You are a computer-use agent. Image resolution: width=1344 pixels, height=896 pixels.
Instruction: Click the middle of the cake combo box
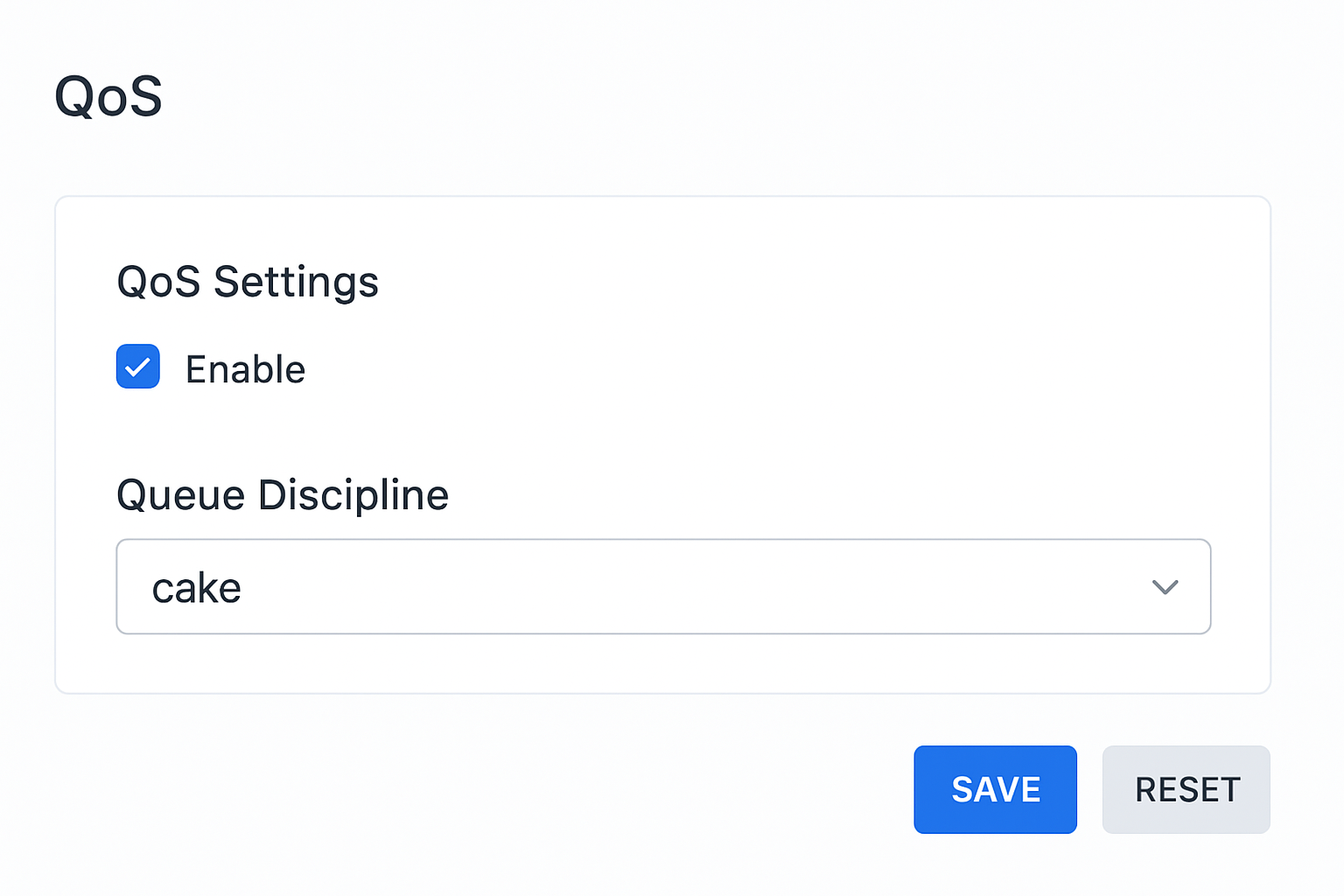662,586
